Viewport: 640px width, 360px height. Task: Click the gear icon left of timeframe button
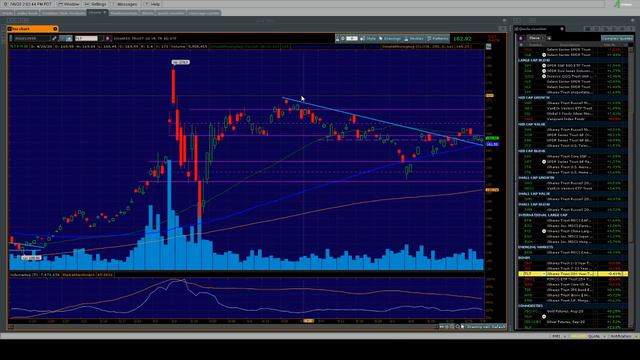343,38
